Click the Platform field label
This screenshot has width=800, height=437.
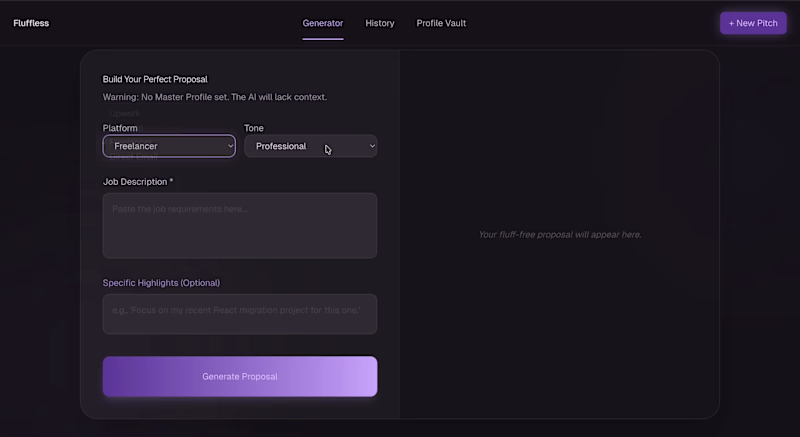point(120,128)
